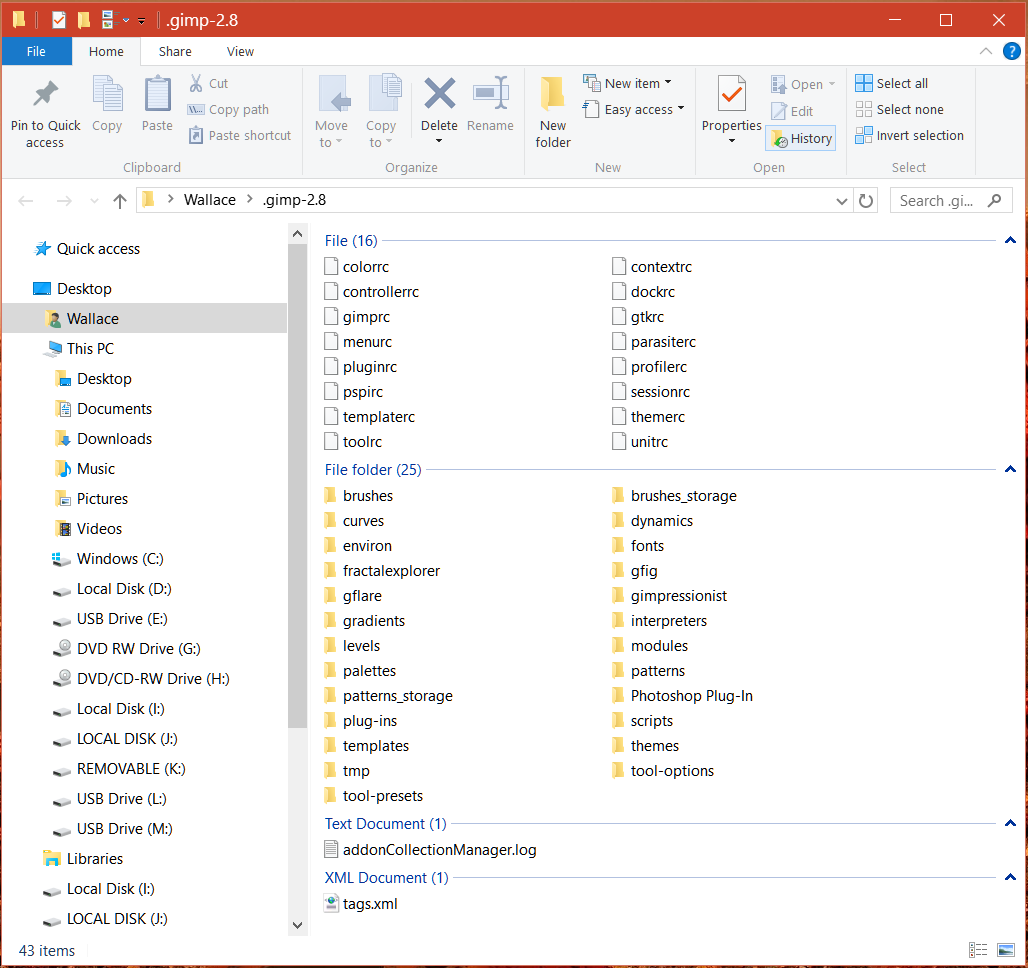1028x968 pixels.
Task: Select the Home ribbon tab
Action: (x=106, y=51)
